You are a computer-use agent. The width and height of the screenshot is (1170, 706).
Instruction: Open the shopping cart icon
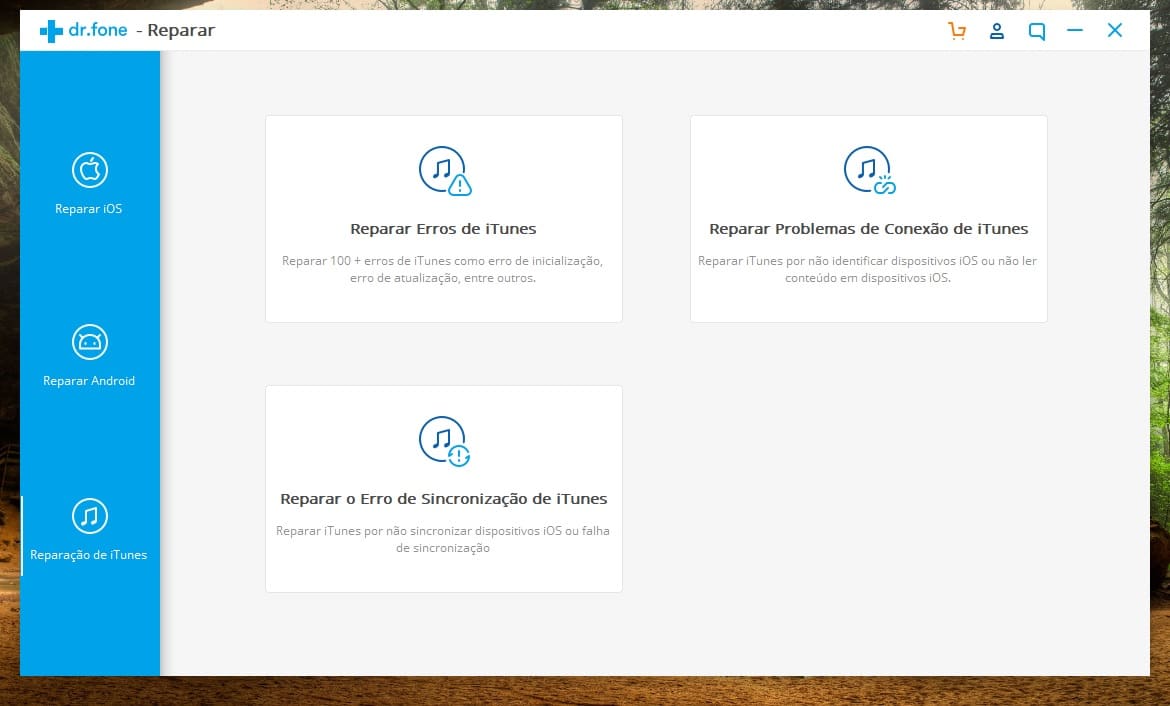click(957, 31)
